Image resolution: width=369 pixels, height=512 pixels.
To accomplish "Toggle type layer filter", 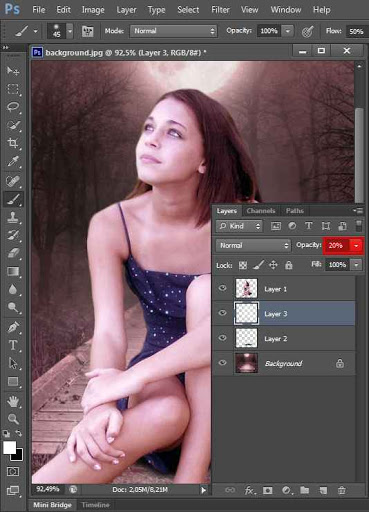I will click(309, 226).
